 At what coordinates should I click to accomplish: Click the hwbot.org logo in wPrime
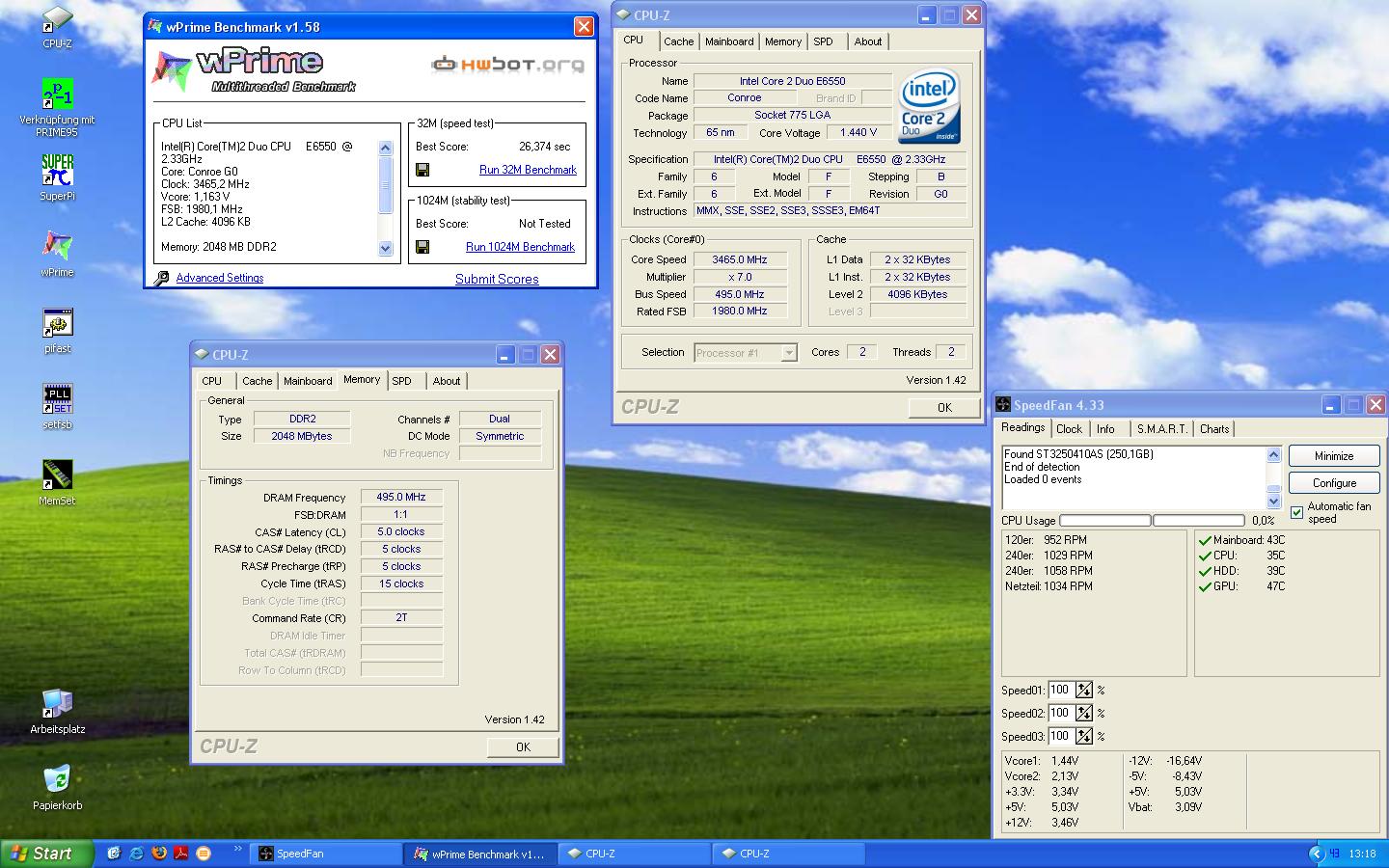coord(507,65)
